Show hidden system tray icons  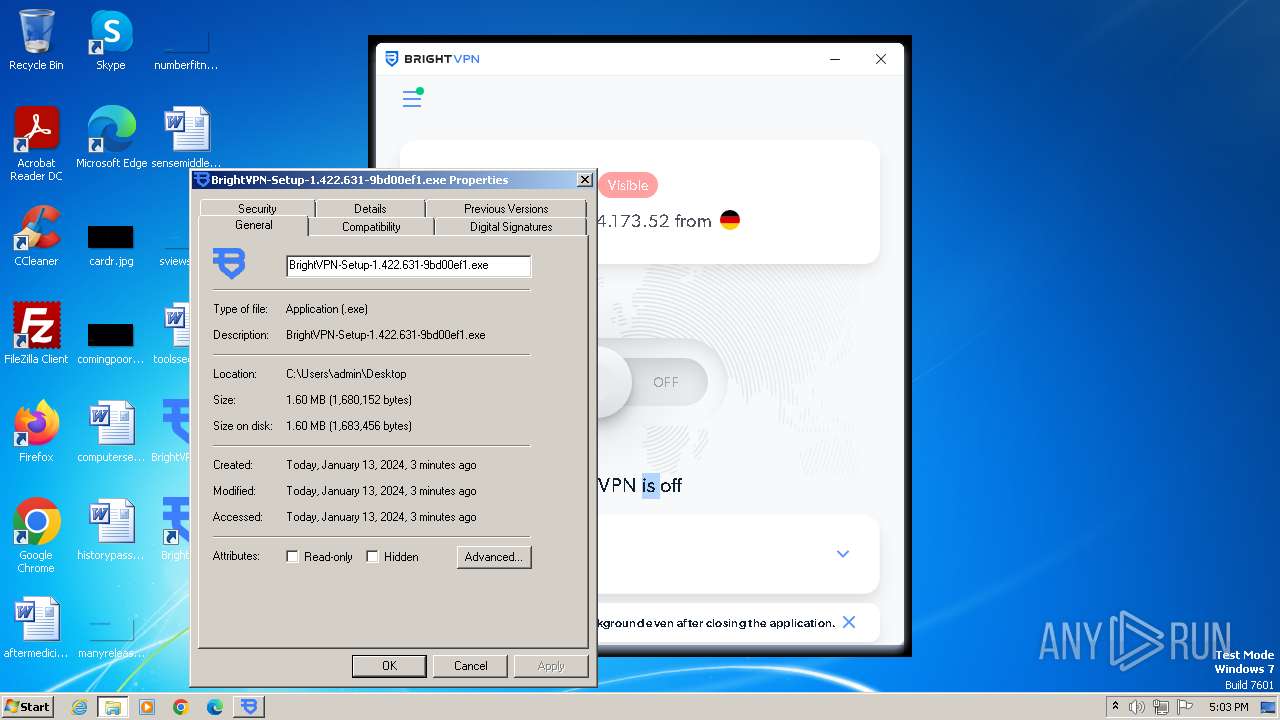(1115, 707)
